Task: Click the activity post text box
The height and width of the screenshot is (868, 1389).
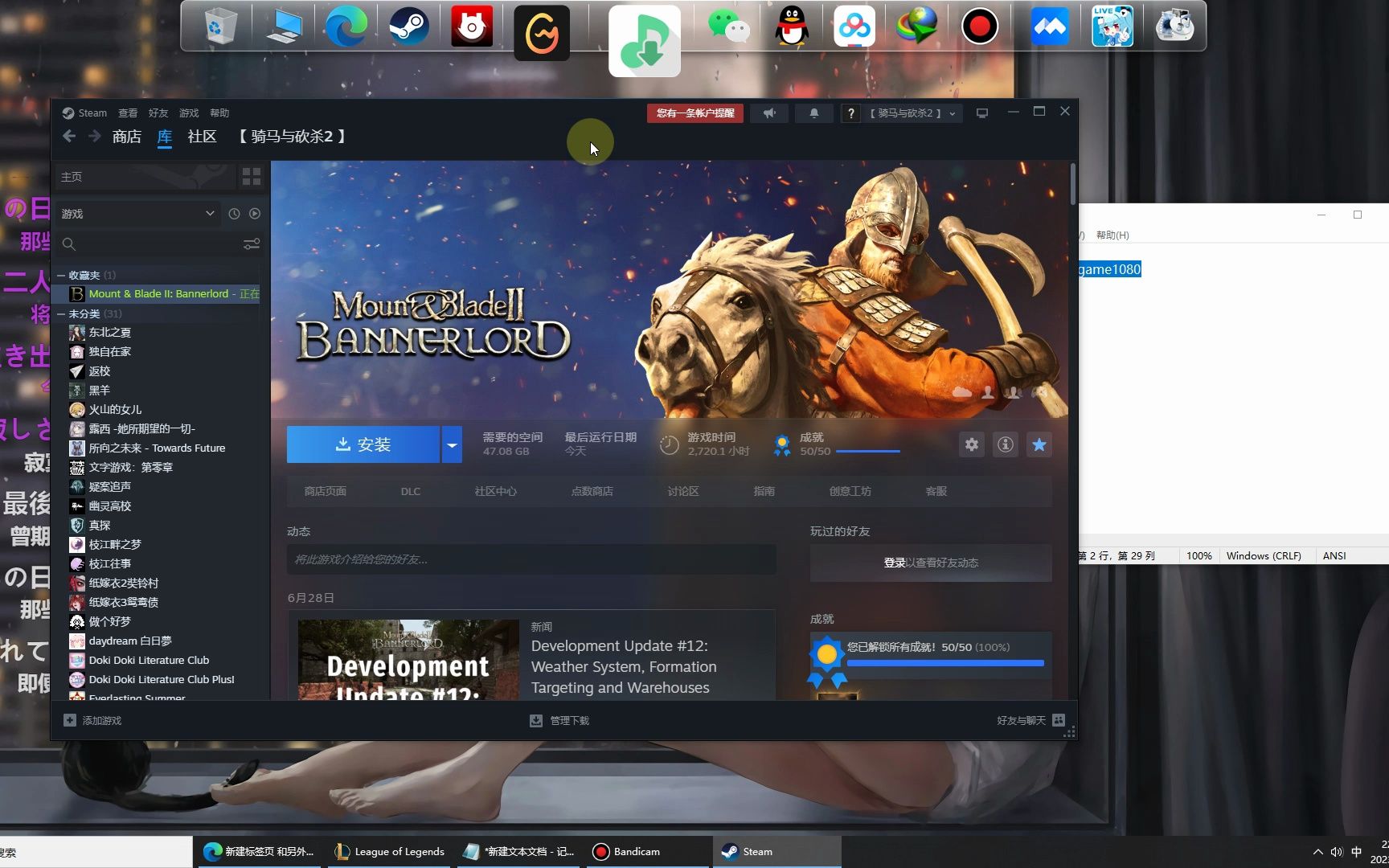Action: (531, 559)
